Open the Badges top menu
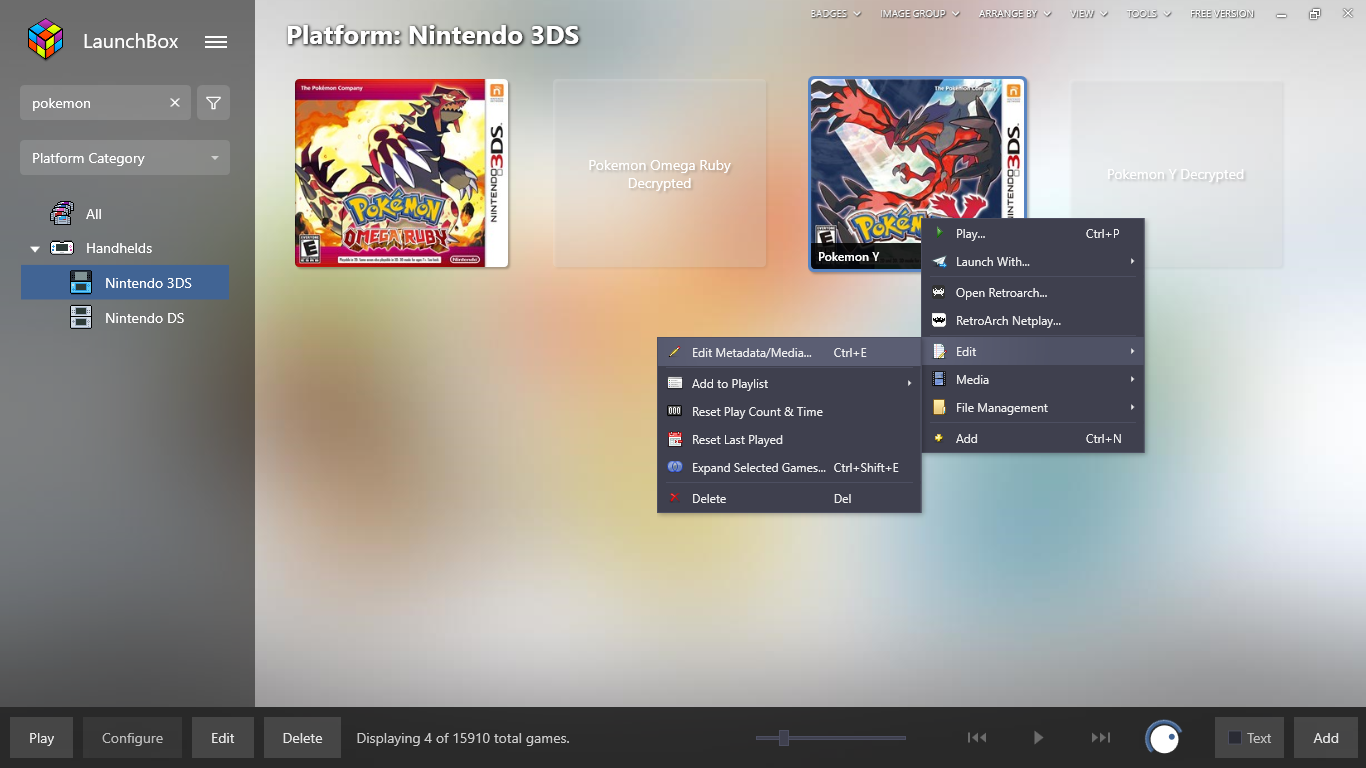Image resolution: width=1366 pixels, height=768 pixels. [834, 14]
